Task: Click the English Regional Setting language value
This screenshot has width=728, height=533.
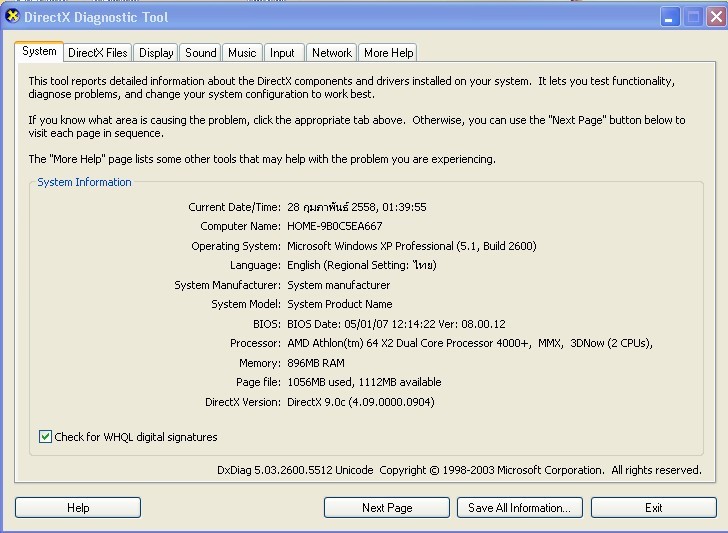Action: (362, 265)
